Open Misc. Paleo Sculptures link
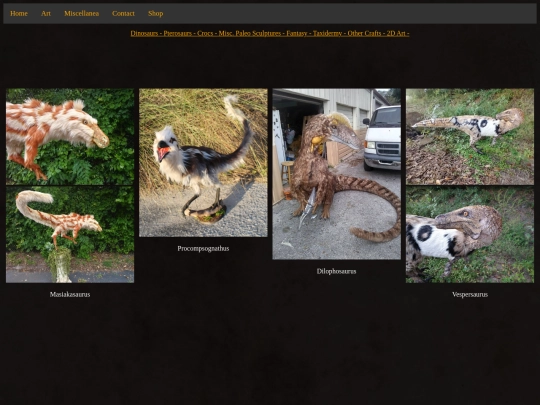This screenshot has height=405, width=540. coord(250,33)
